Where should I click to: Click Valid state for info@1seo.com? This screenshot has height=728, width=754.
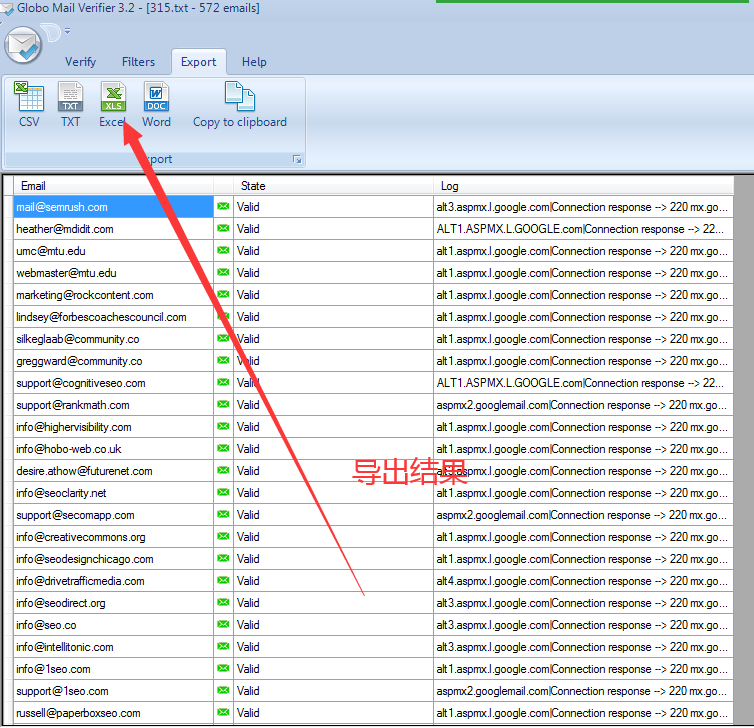coord(333,669)
